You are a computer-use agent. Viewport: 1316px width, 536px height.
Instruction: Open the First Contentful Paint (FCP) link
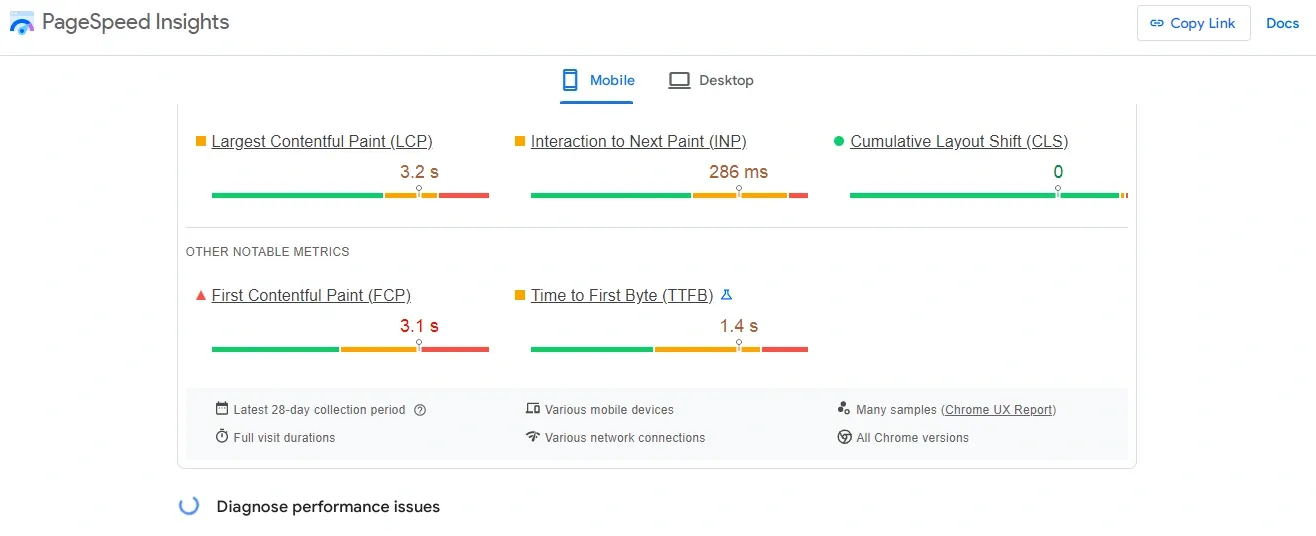[311, 296]
